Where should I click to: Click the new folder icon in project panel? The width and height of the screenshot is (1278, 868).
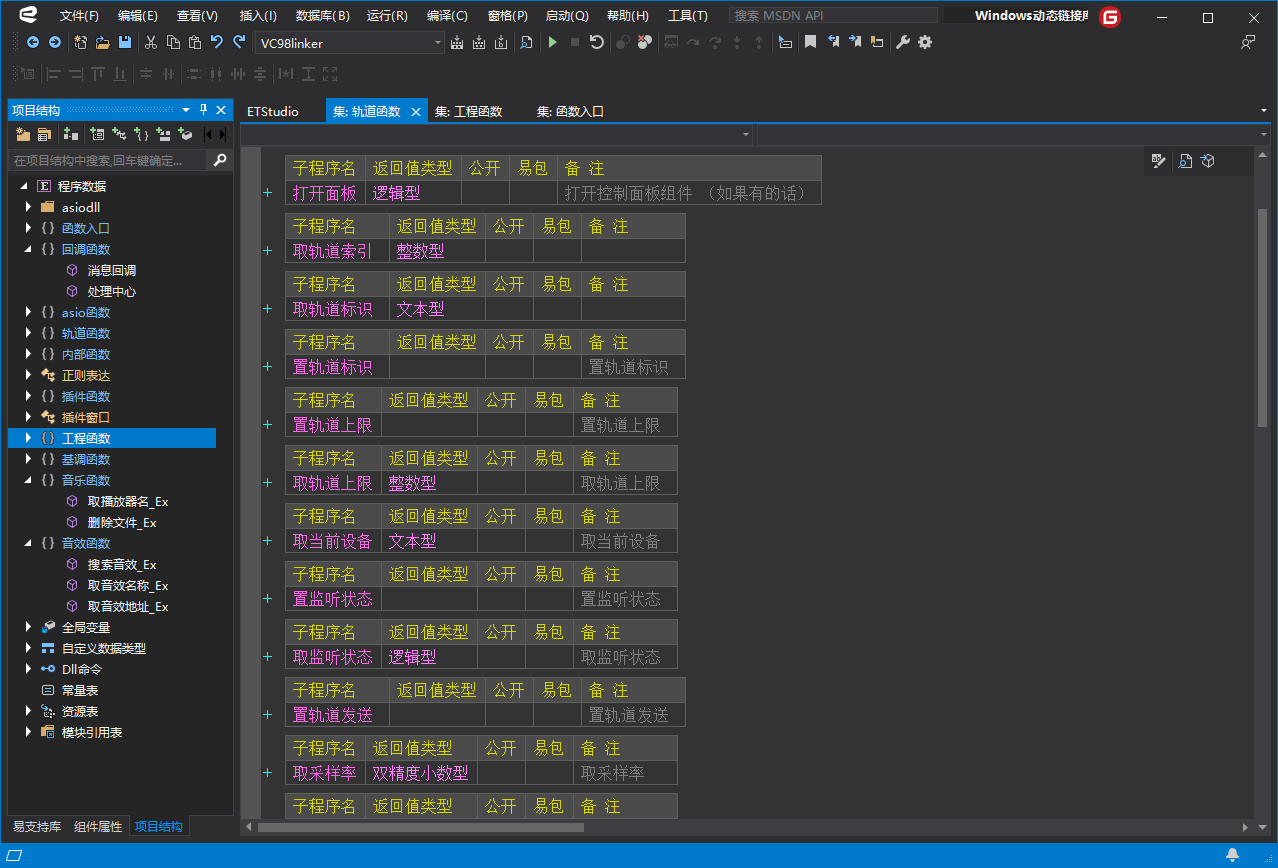23,134
